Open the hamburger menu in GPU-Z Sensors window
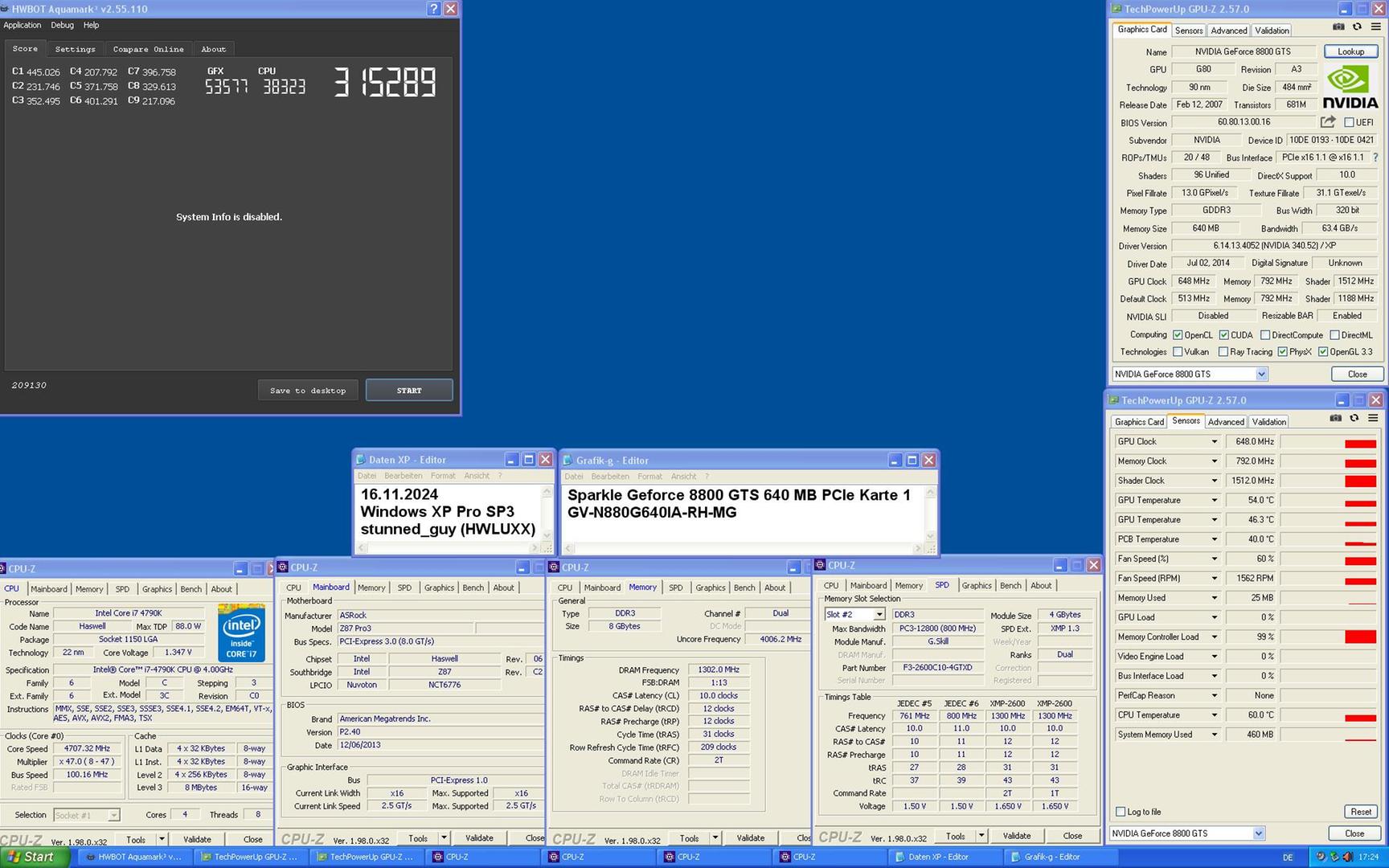This screenshot has height=868, width=1389. [1373, 418]
